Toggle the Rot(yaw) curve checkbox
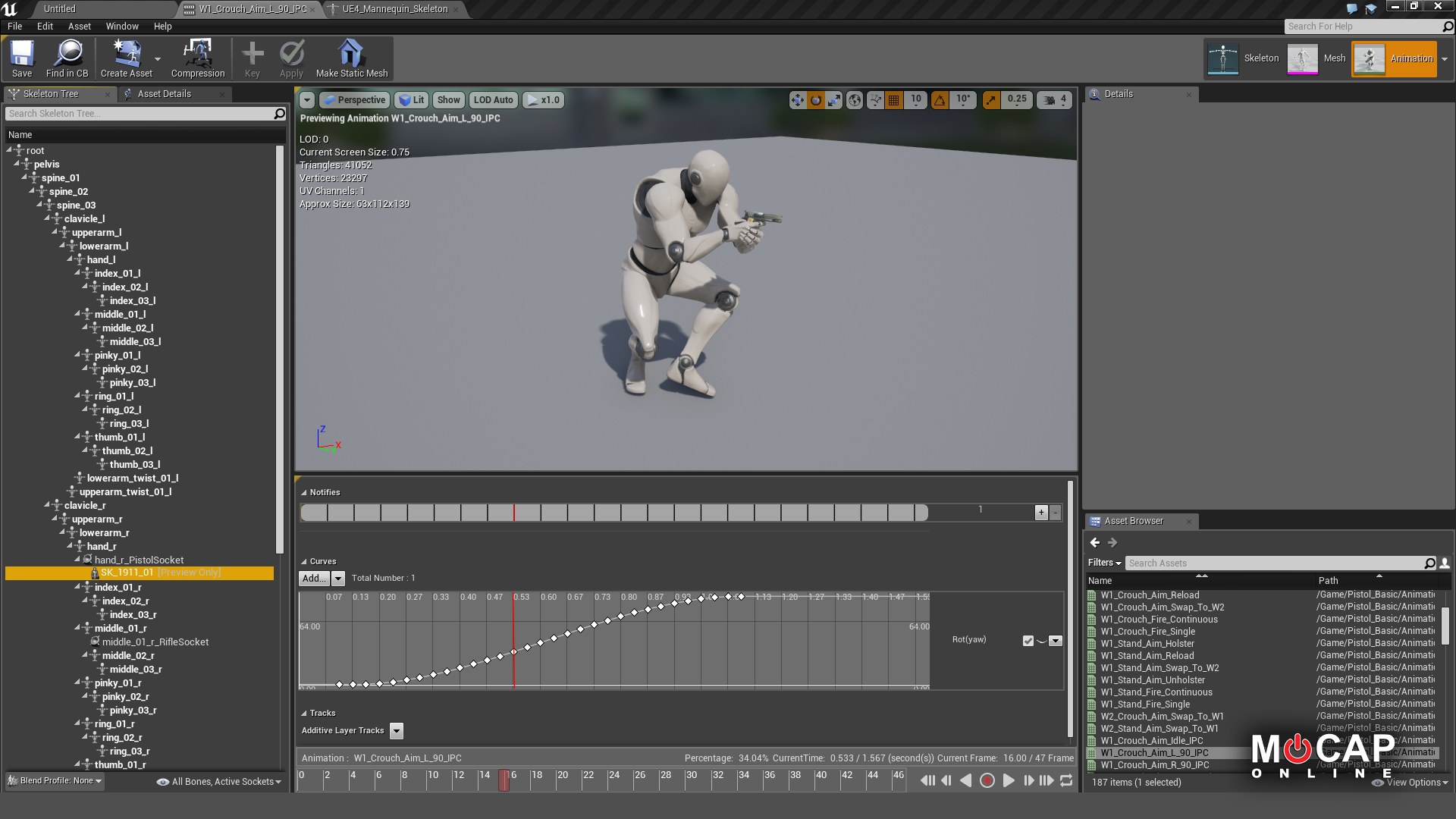1456x819 pixels. pos(1028,641)
